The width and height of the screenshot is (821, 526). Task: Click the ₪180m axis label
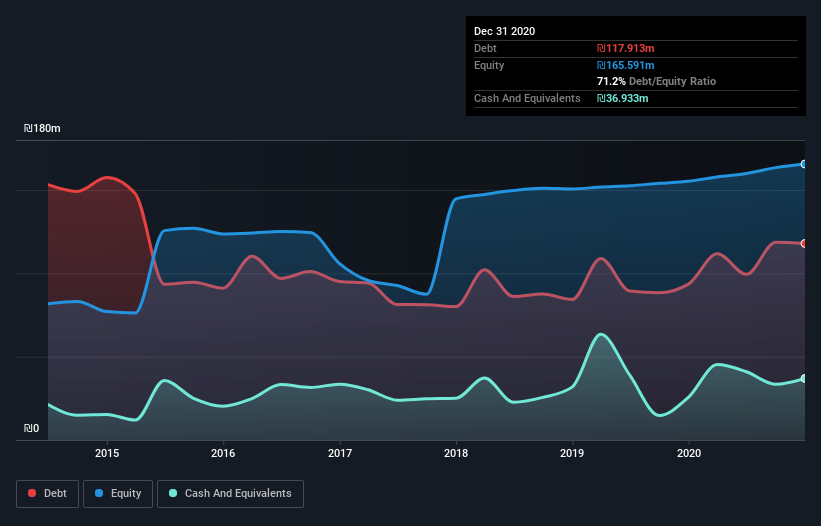pyautogui.click(x=42, y=128)
